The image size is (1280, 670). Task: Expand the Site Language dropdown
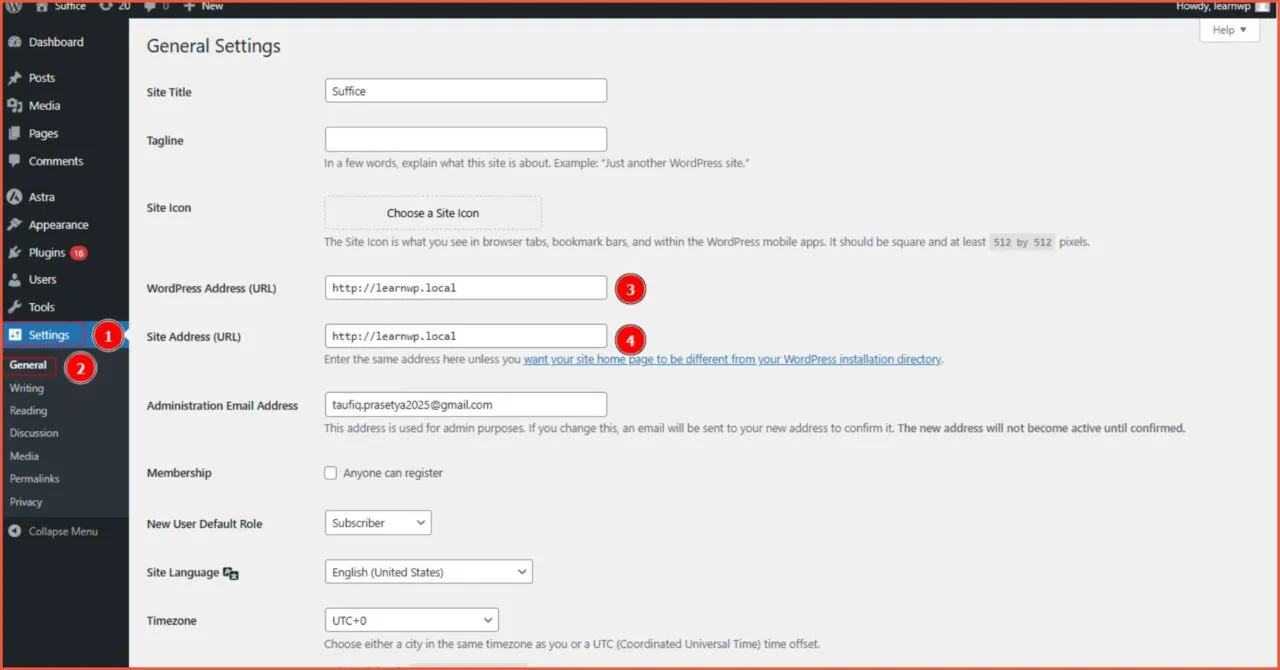click(428, 571)
